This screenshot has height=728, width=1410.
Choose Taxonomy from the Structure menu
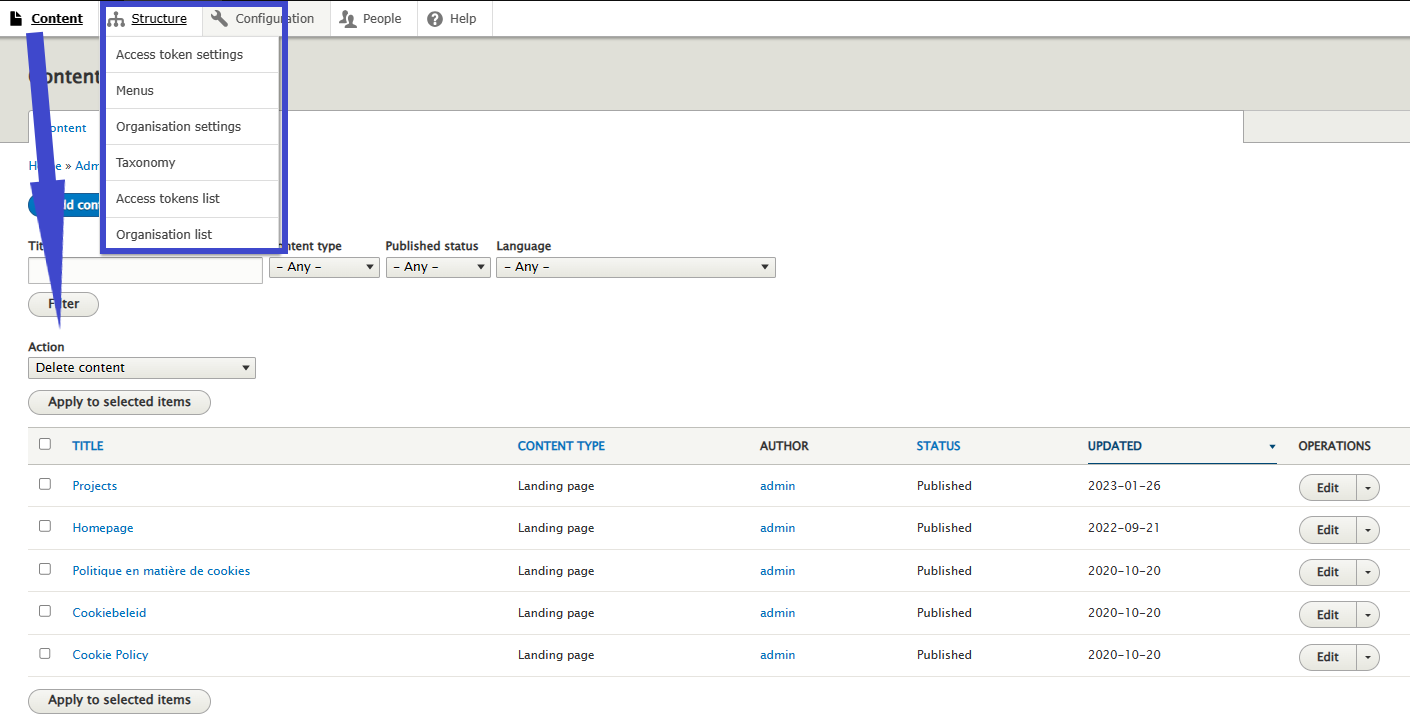(146, 162)
